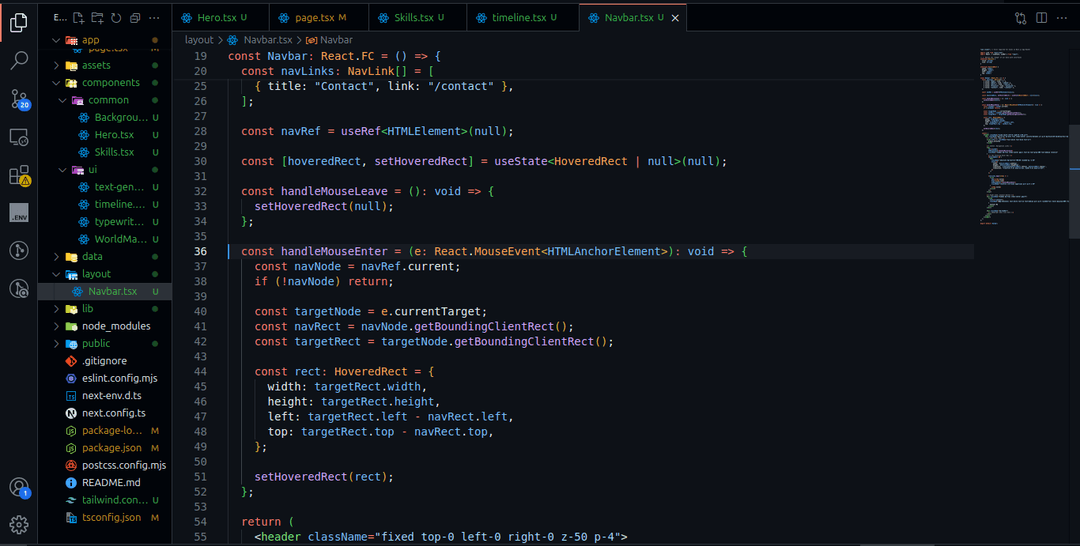Viewport: 1080px width, 546px height.
Task: Click the Split Editor Right icon
Action: [1041, 18]
